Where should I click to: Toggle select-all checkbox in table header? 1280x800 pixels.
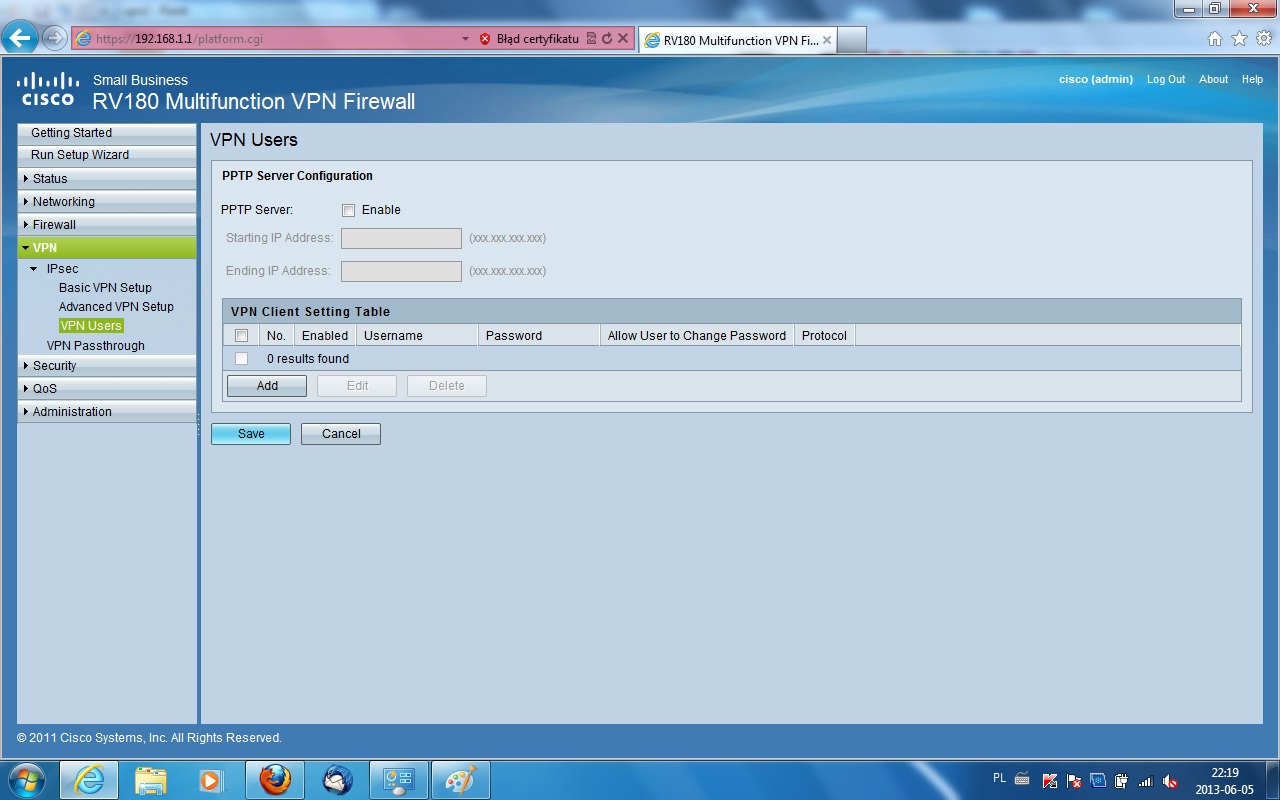[241, 336]
